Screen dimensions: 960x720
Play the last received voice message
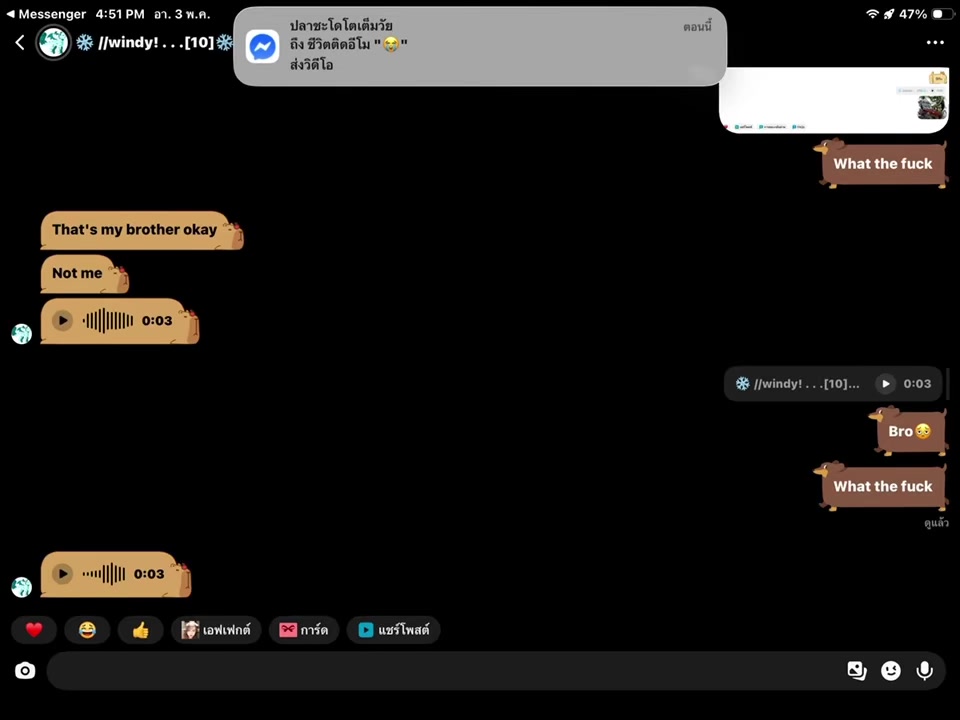tap(62, 574)
